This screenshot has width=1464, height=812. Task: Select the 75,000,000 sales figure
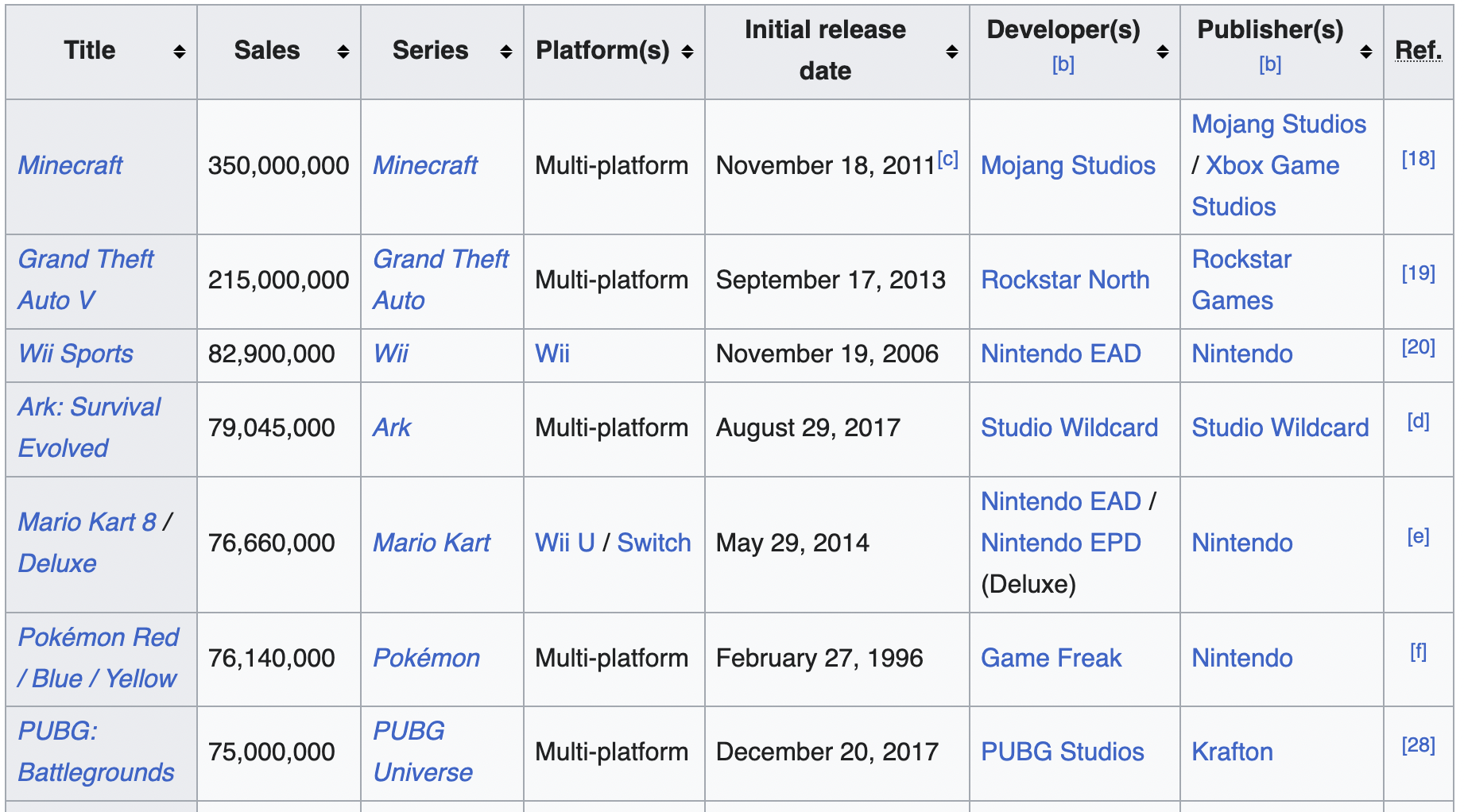[271, 752]
